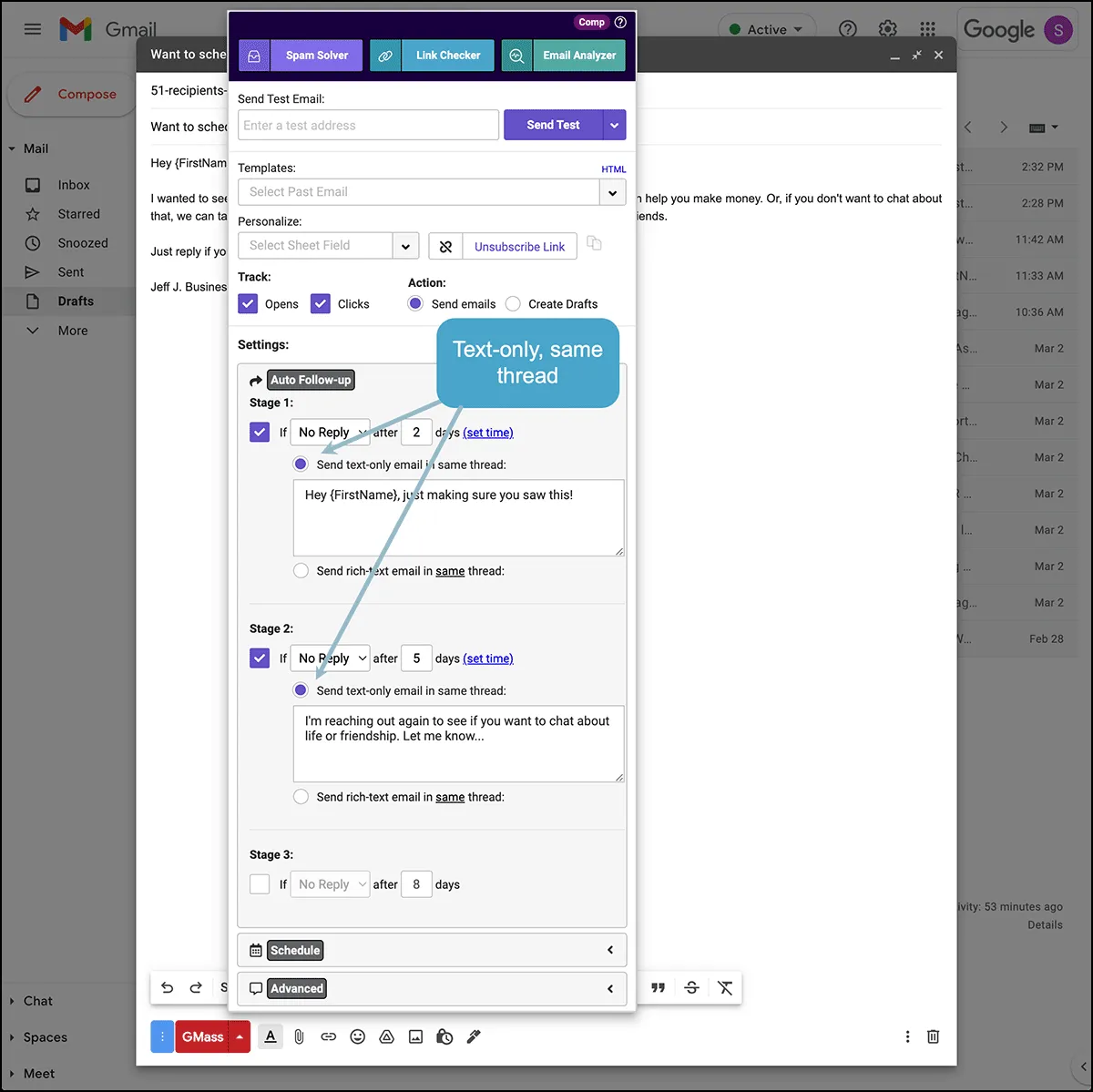The width and height of the screenshot is (1093, 1092).
Task: Open Send Test dropdown arrow
Action: pos(615,125)
